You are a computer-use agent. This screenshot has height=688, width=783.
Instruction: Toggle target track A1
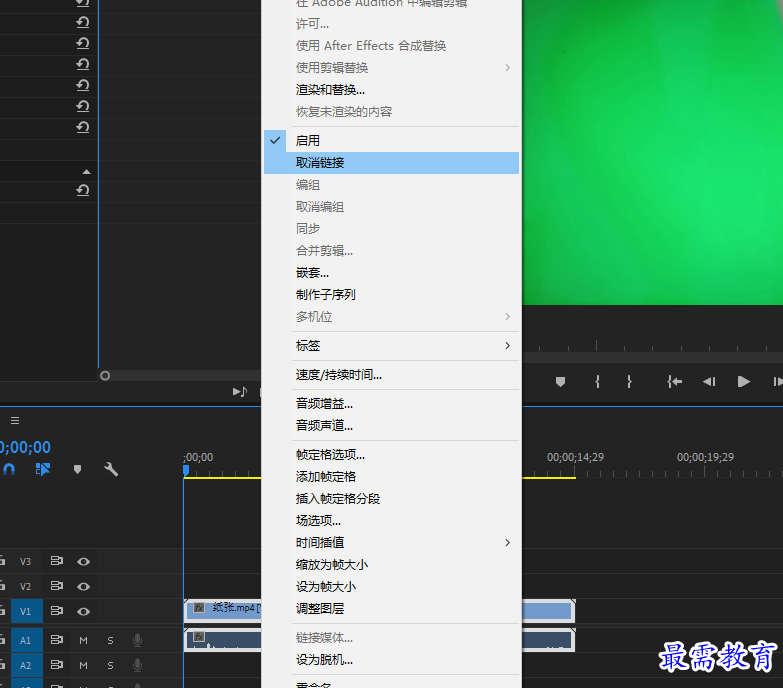click(26, 640)
